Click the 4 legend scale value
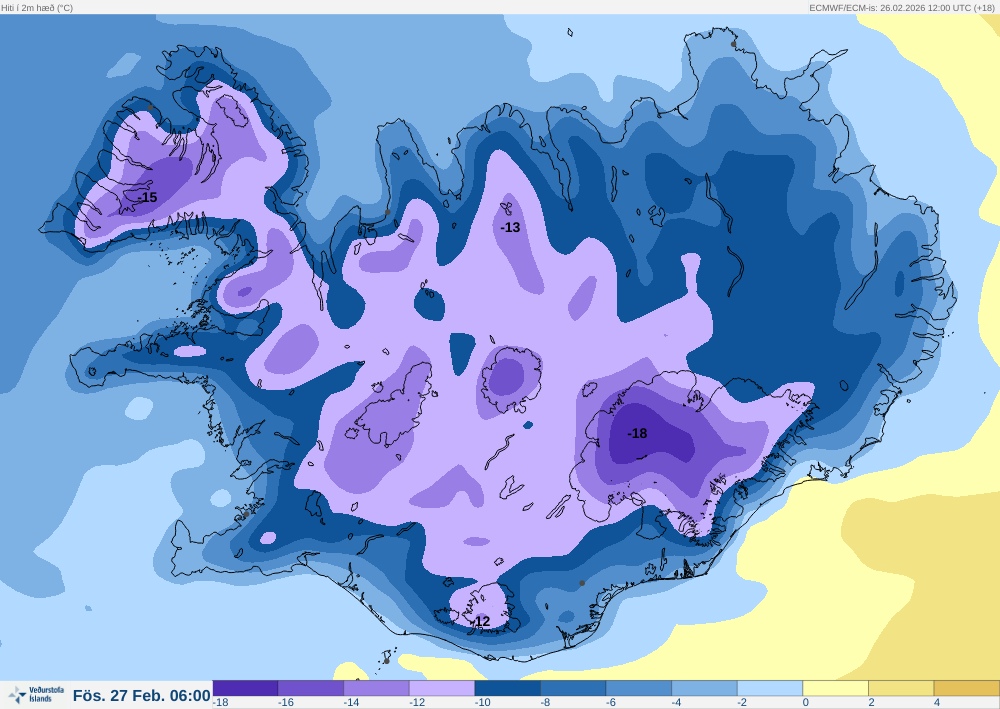Image resolution: width=1000 pixels, height=709 pixels. point(938,703)
